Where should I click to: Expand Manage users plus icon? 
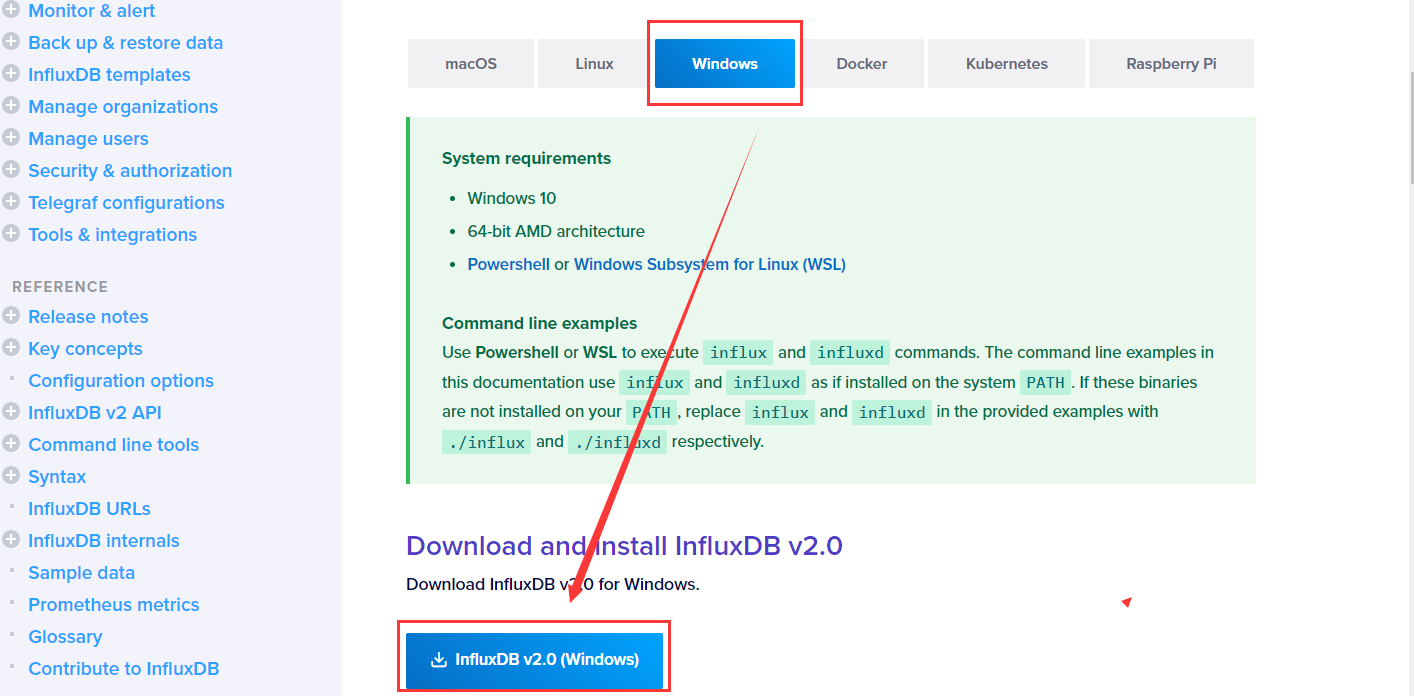(11, 138)
